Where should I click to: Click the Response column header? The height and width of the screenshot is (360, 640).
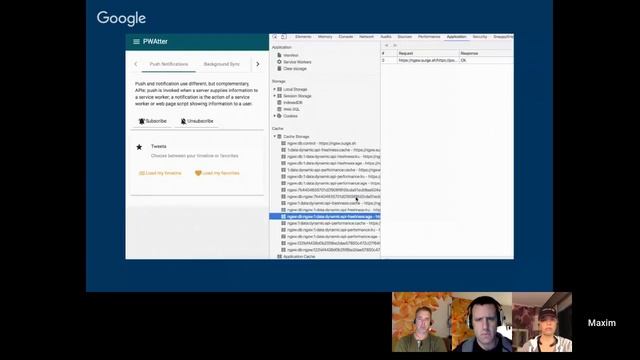click(x=486, y=53)
